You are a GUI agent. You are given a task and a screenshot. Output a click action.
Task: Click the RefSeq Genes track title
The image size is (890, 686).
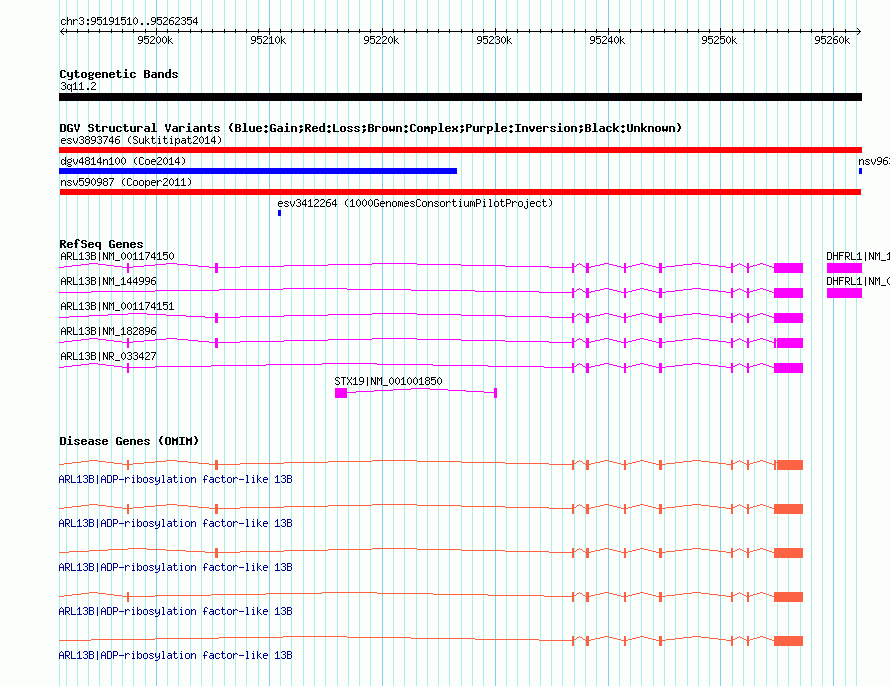[x=101, y=244]
